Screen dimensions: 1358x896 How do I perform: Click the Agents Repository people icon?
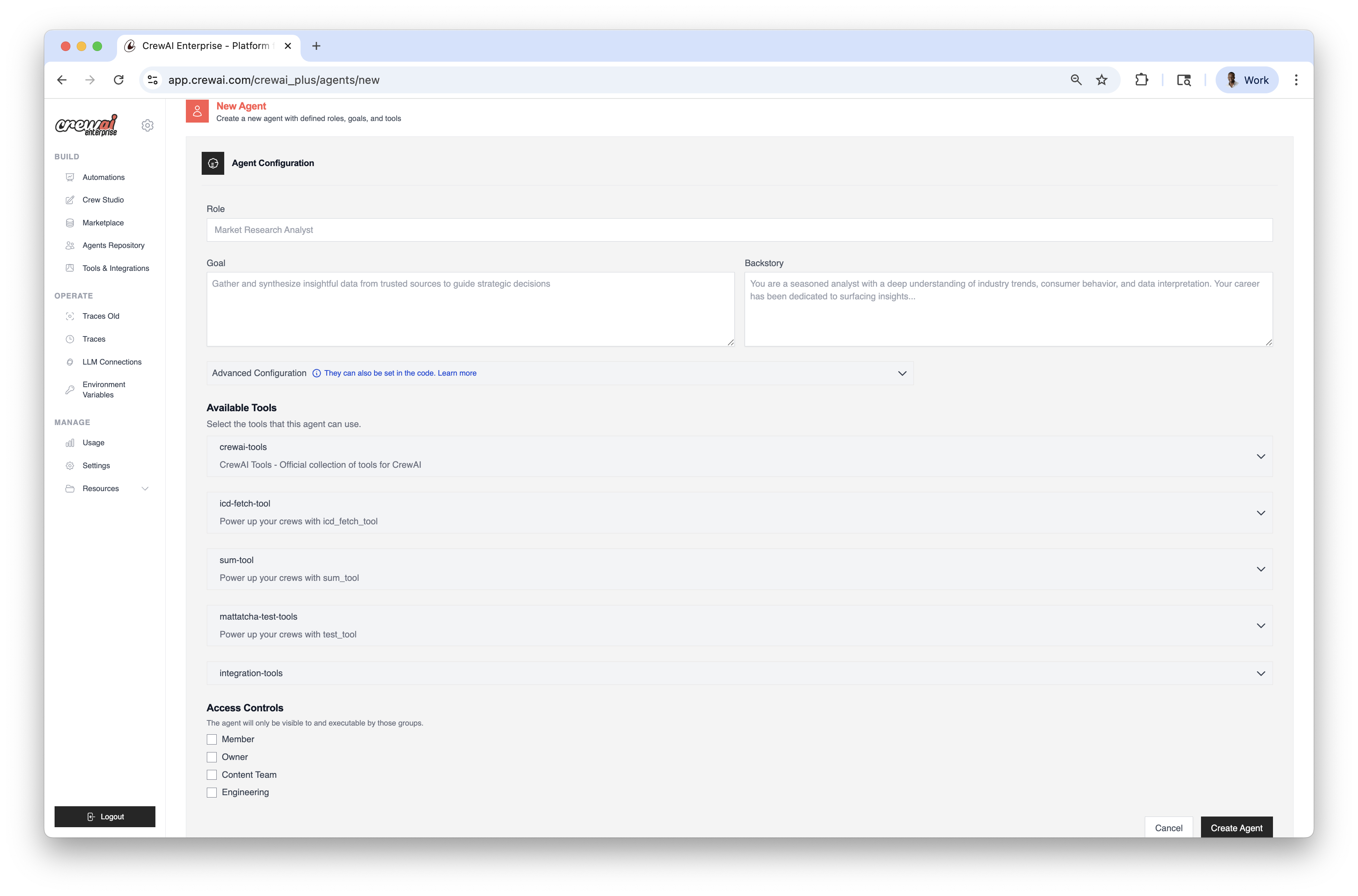point(70,245)
